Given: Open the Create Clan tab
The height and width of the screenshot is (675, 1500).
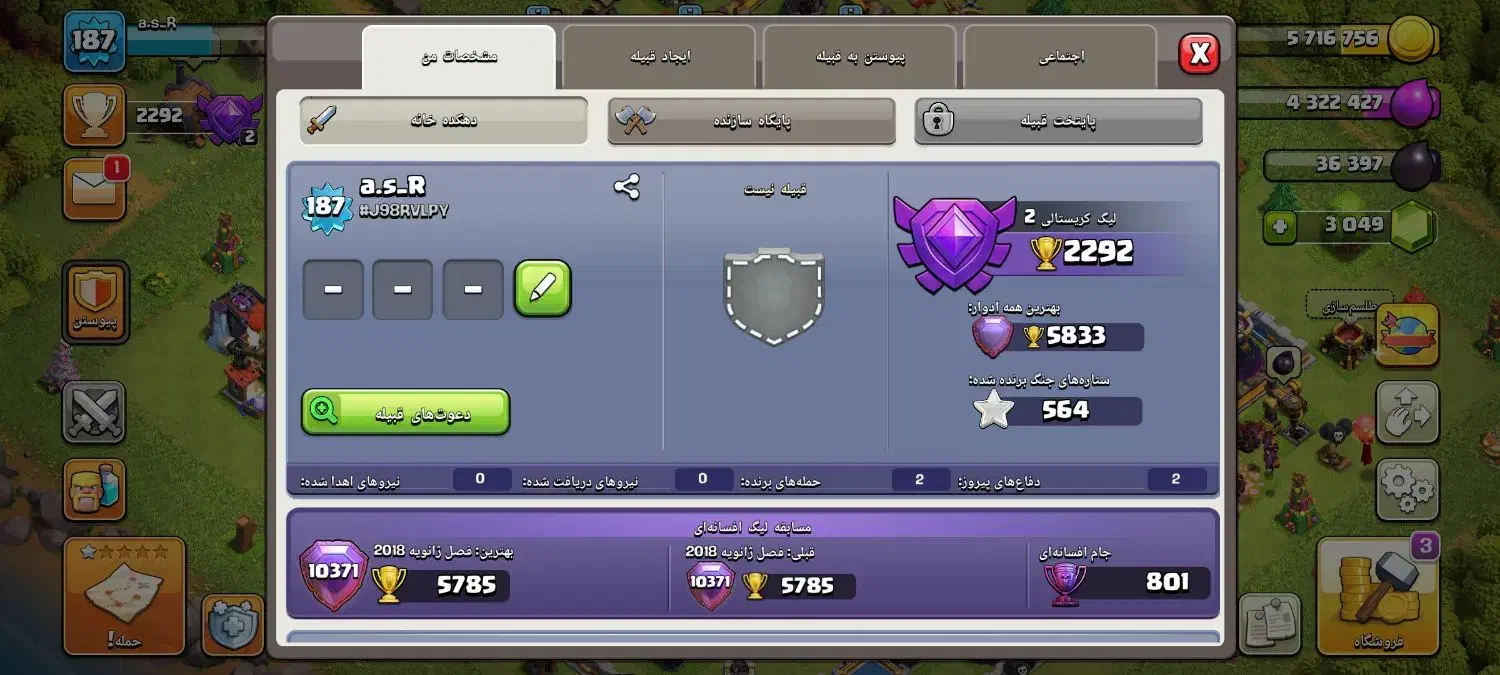Looking at the screenshot, I should click(x=660, y=57).
